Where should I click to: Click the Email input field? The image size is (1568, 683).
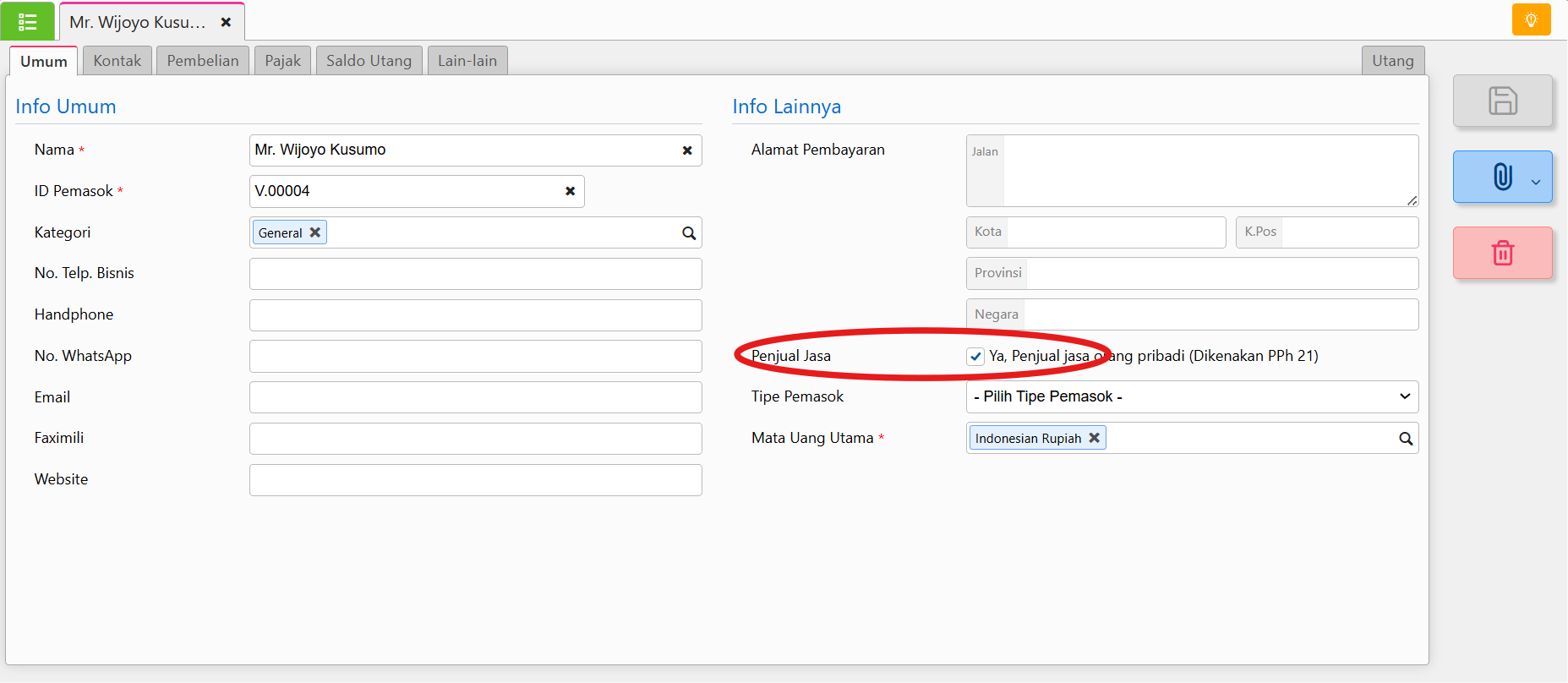pos(475,397)
